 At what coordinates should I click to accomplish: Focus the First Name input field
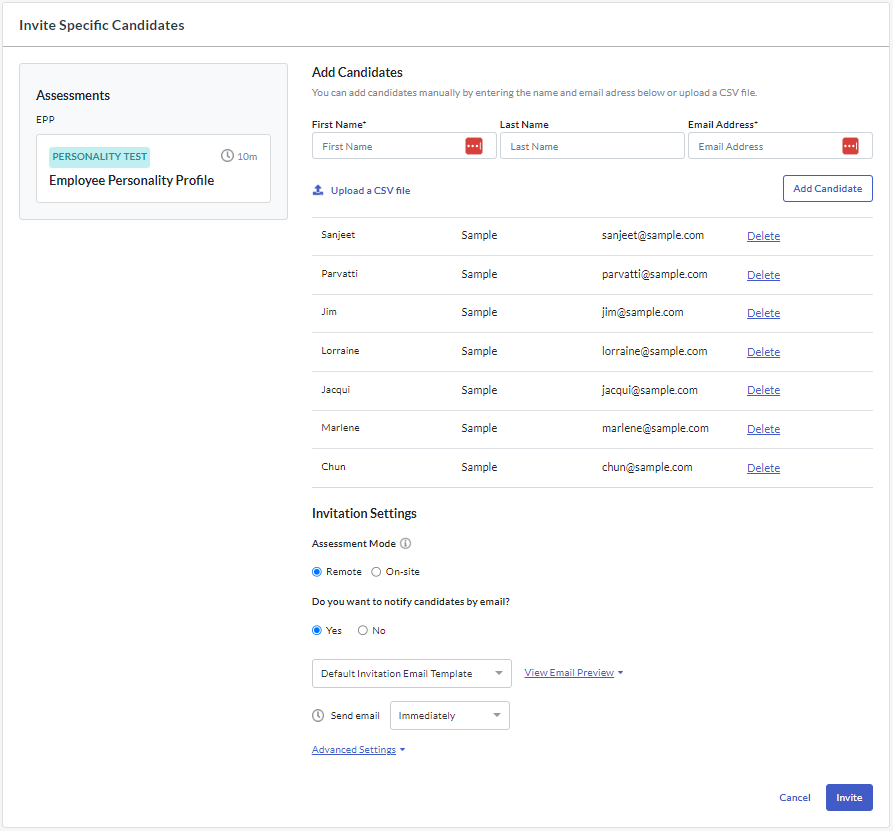click(404, 146)
